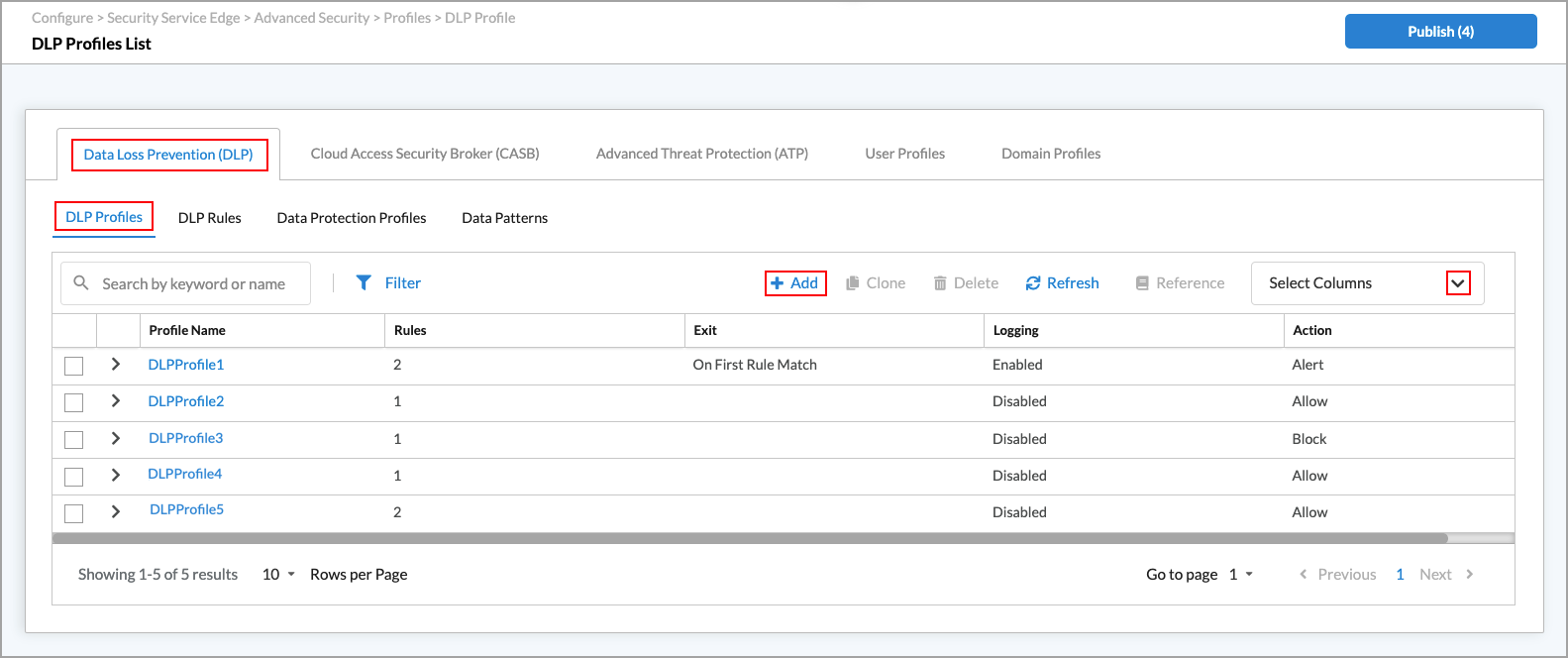This screenshot has width=1568, height=658.
Task: Click the Next page label
Action: (x=1435, y=575)
